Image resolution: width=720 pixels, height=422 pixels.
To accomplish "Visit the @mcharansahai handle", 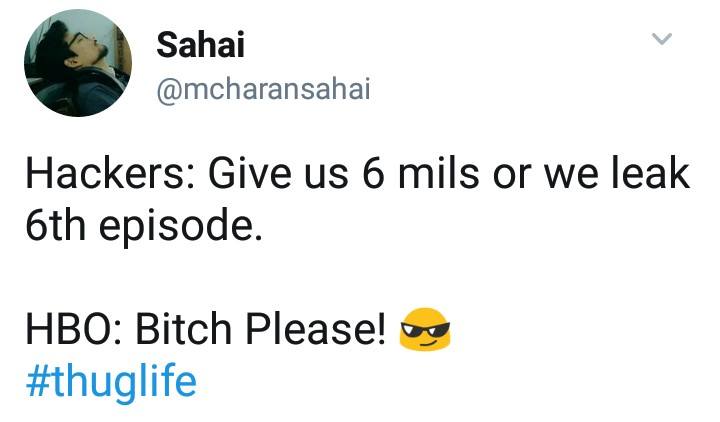I will (263, 89).
